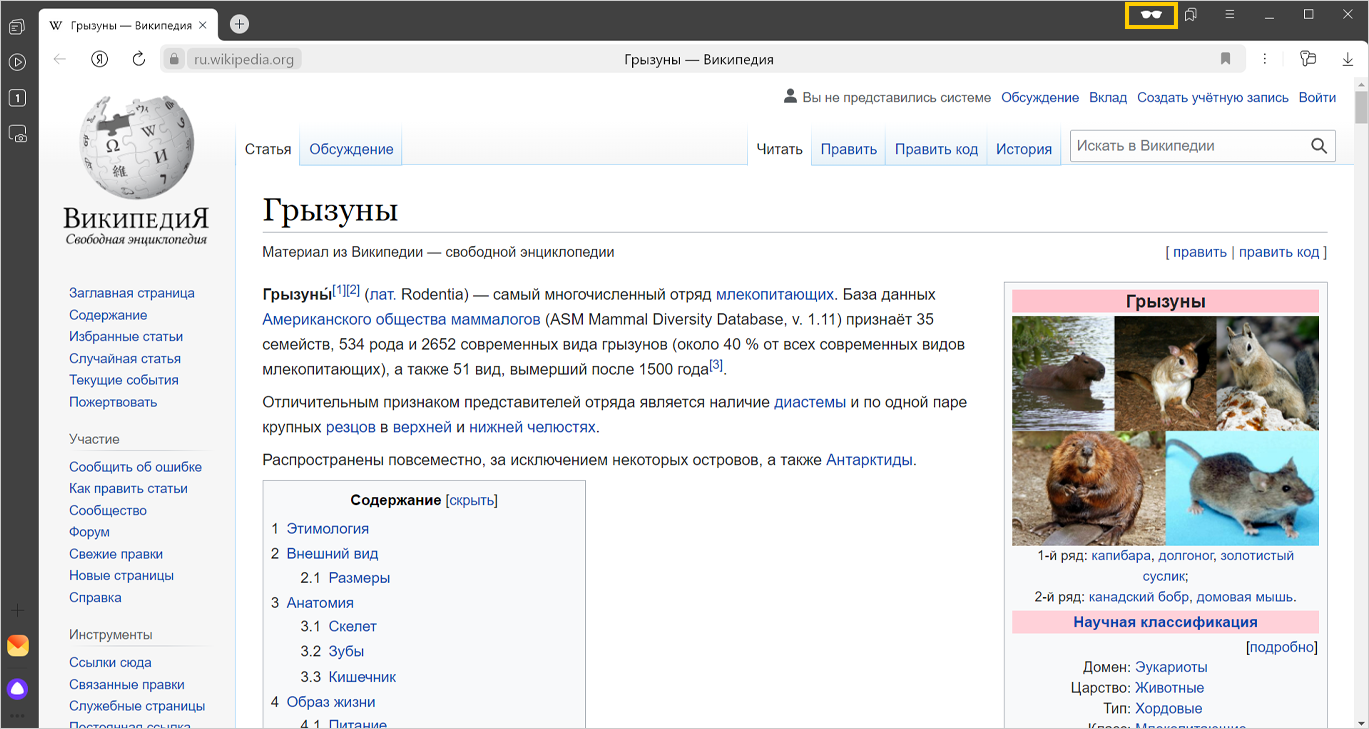
Task: Open page options three-dots menu
Action: coord(1265,59)
